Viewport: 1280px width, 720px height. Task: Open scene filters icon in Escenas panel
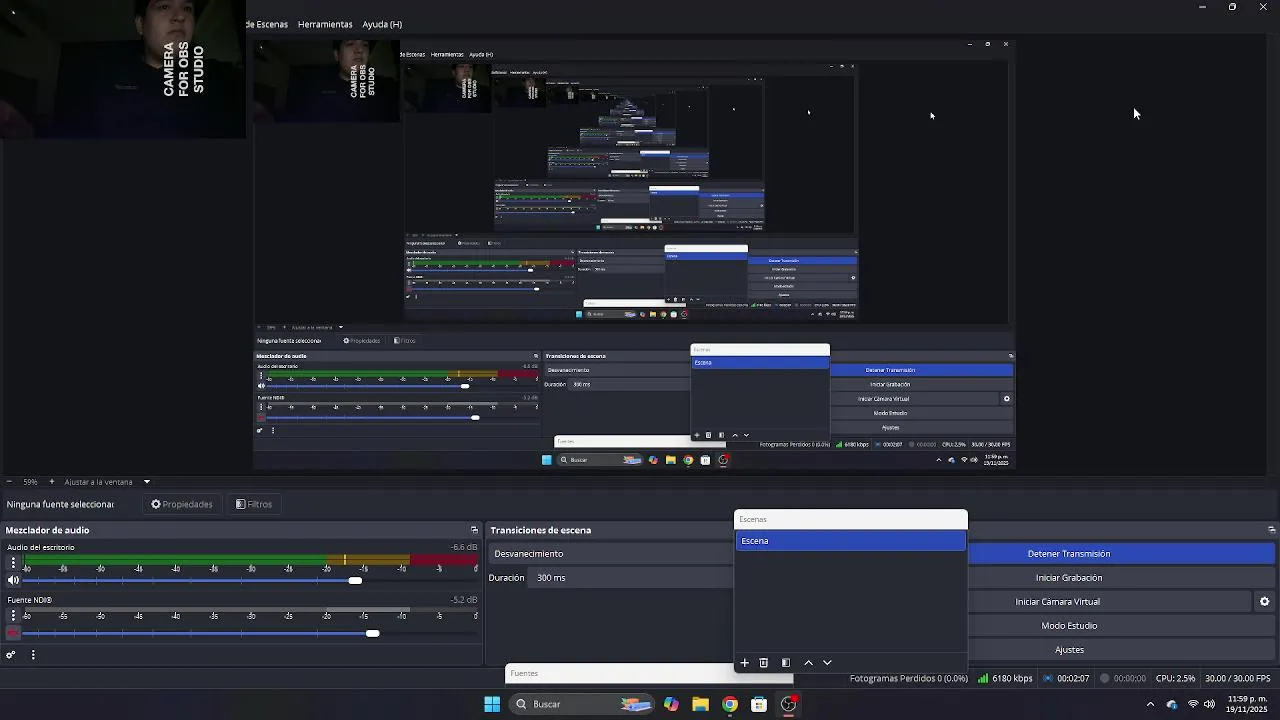(x=786, y=663)
